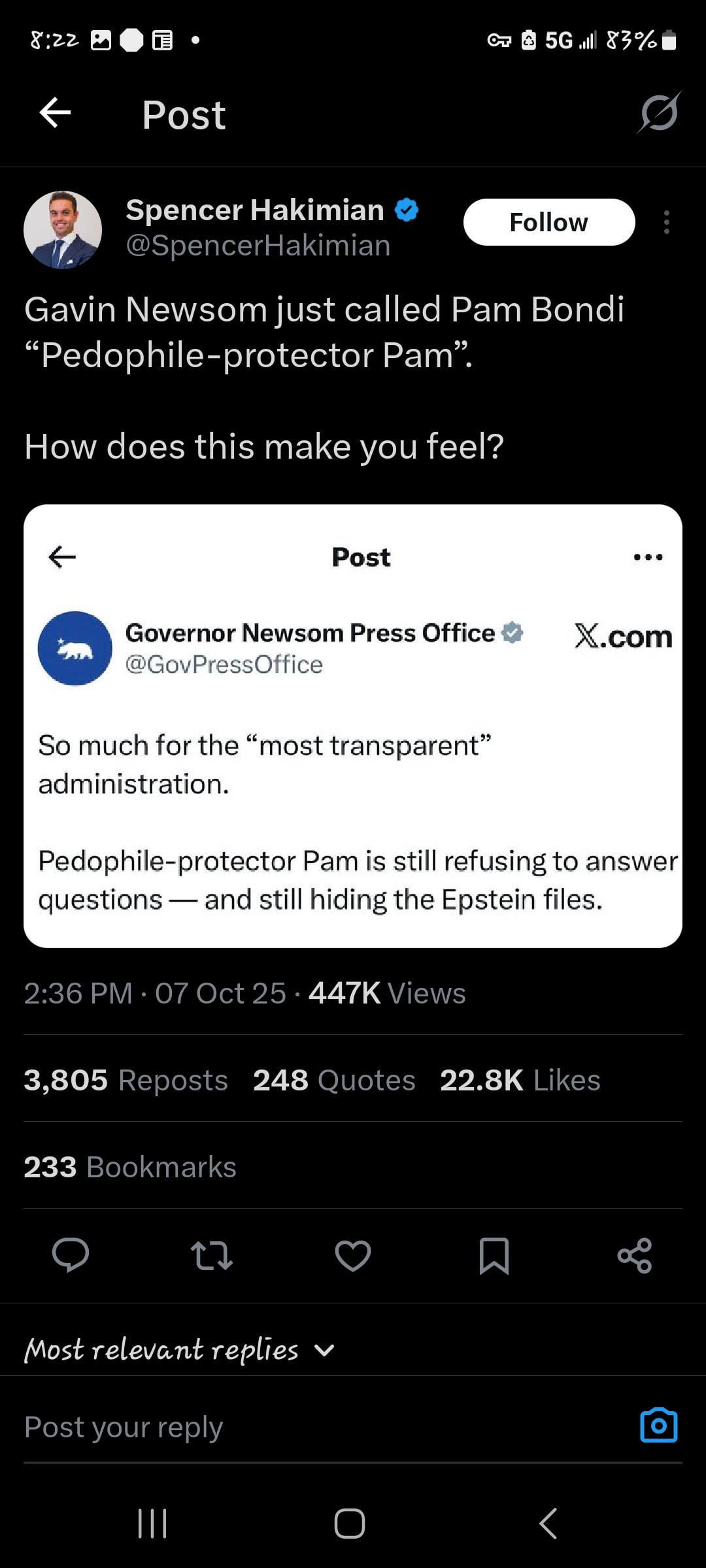Image resolution: width=706 pixels, height=1568 pixels.
Task: View the 22.8K Likes list
Action: [x=520, y=1080]
